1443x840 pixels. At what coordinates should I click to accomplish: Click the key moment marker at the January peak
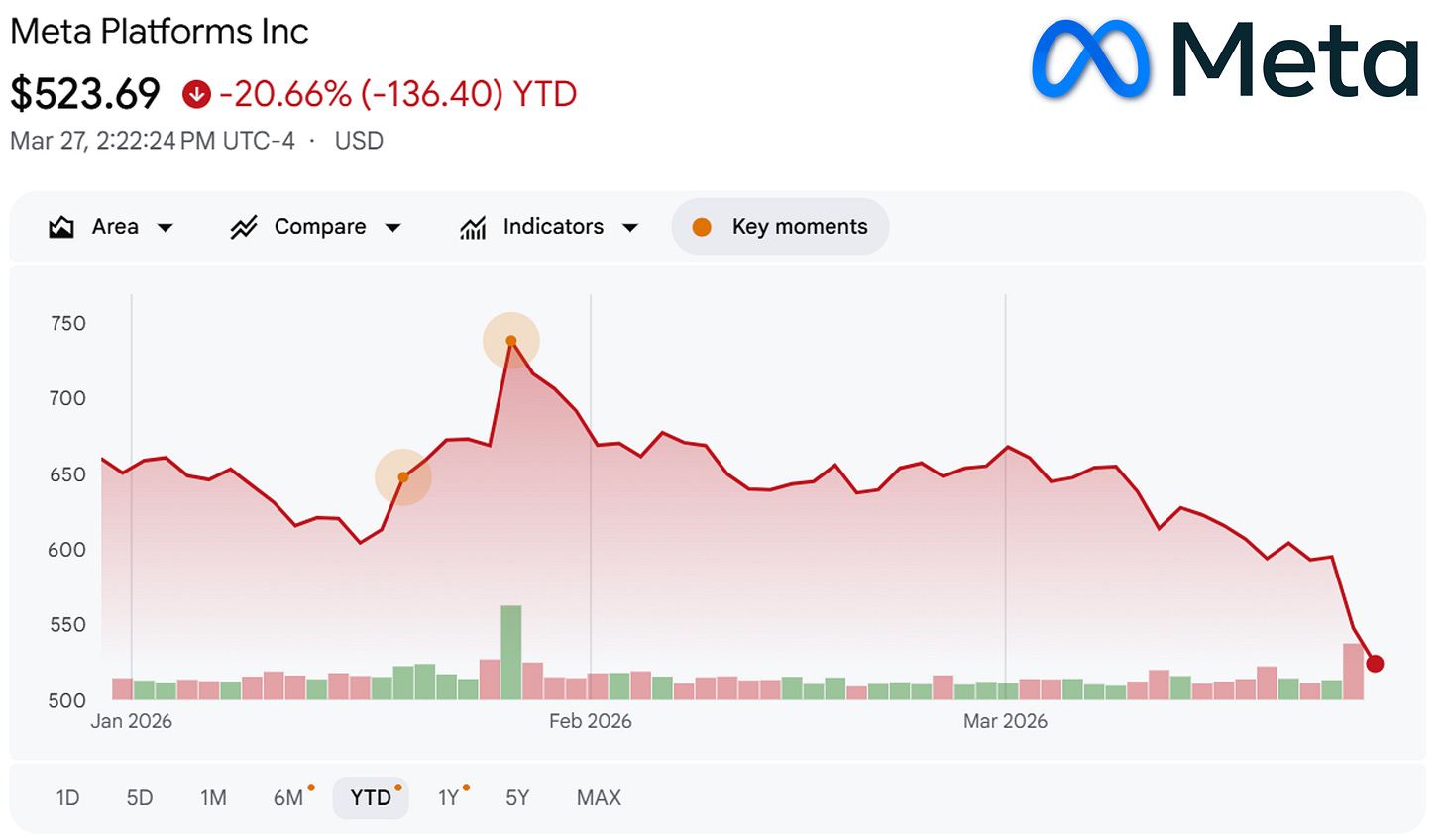(511, 341)
